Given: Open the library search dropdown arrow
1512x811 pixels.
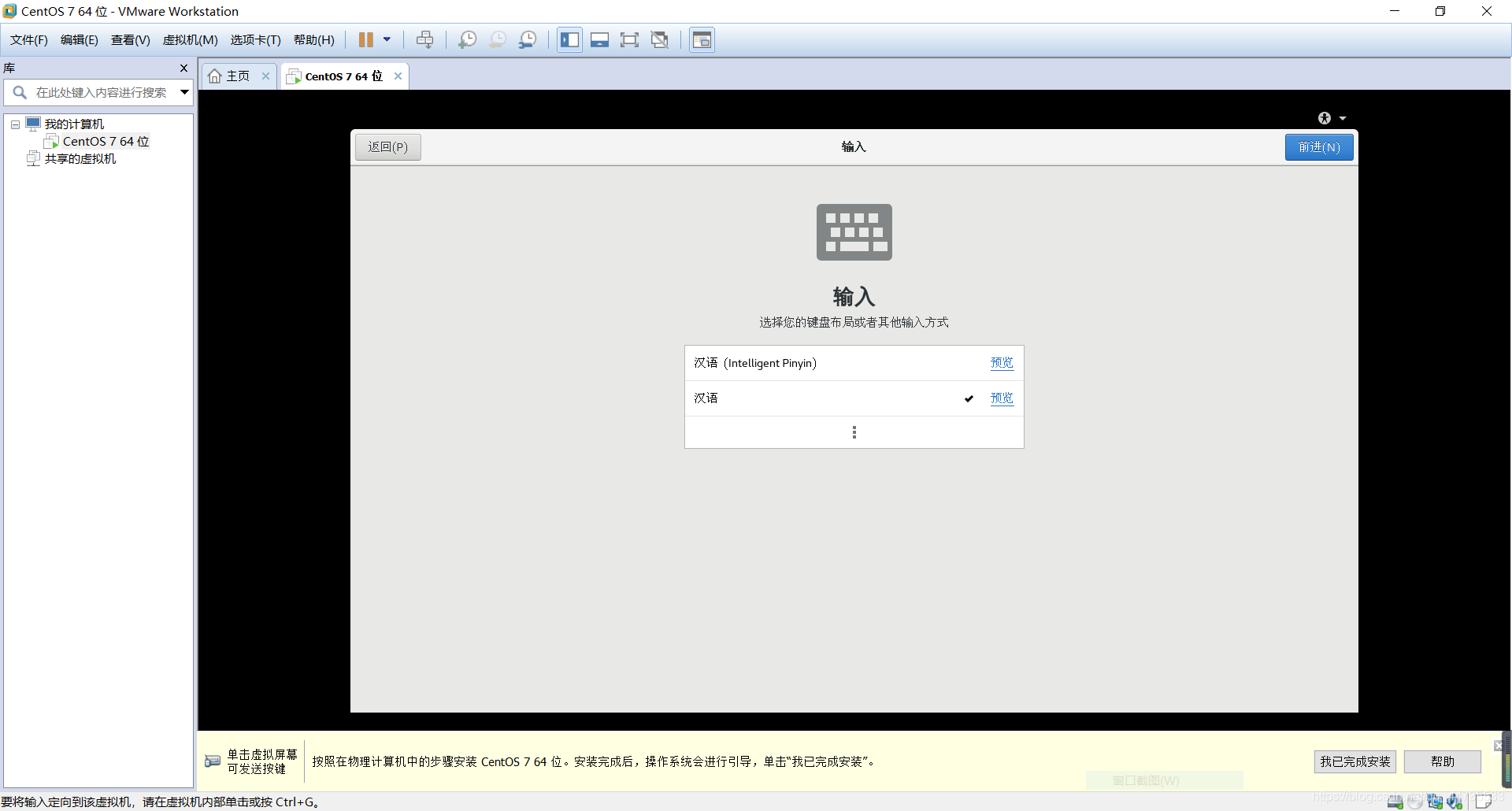Looking at the screenshot, I should pos(184,92).
